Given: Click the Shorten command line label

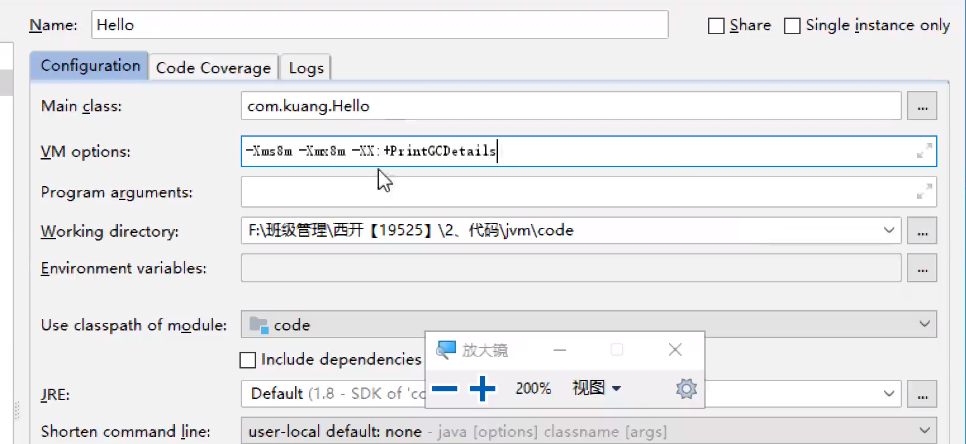Looking at the screenshot, I should pos(125,432).
